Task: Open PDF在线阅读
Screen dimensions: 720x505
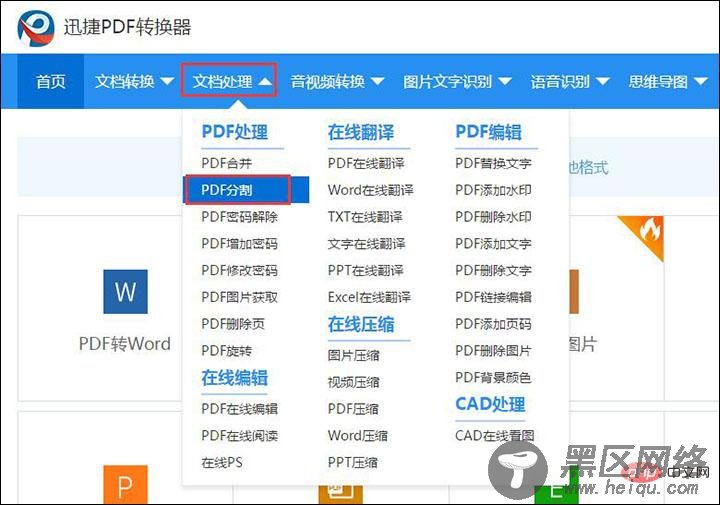Action: pyautogui.click(x=239, y=435)
